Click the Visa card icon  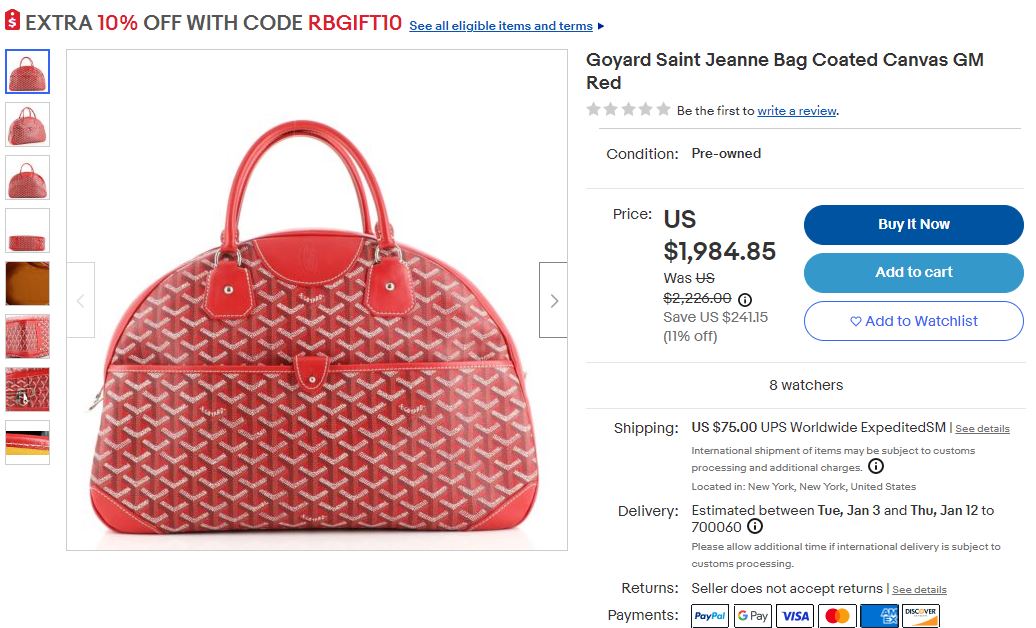tap(795, 616)
